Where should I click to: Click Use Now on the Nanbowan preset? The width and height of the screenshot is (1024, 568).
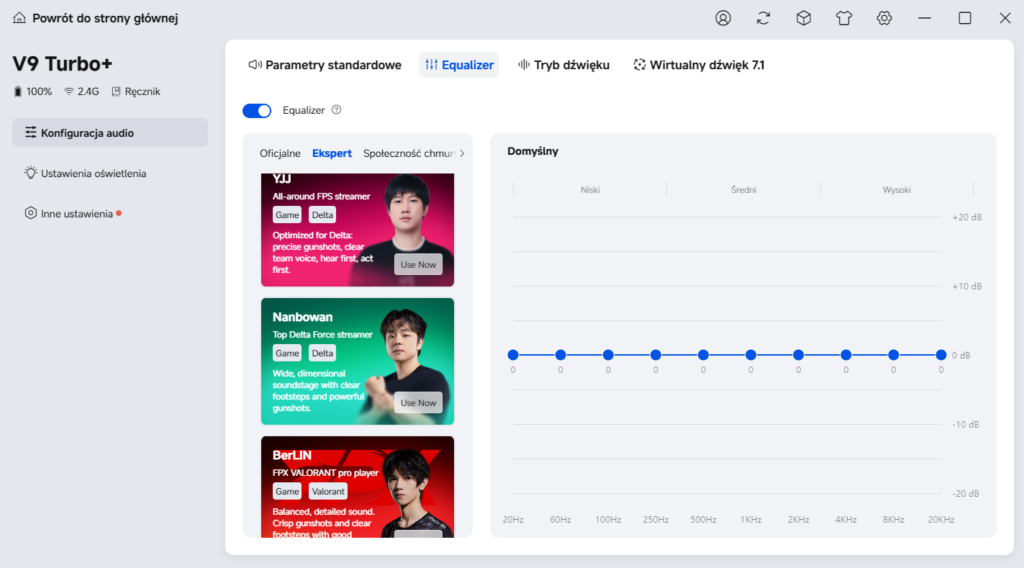point(418,403)
